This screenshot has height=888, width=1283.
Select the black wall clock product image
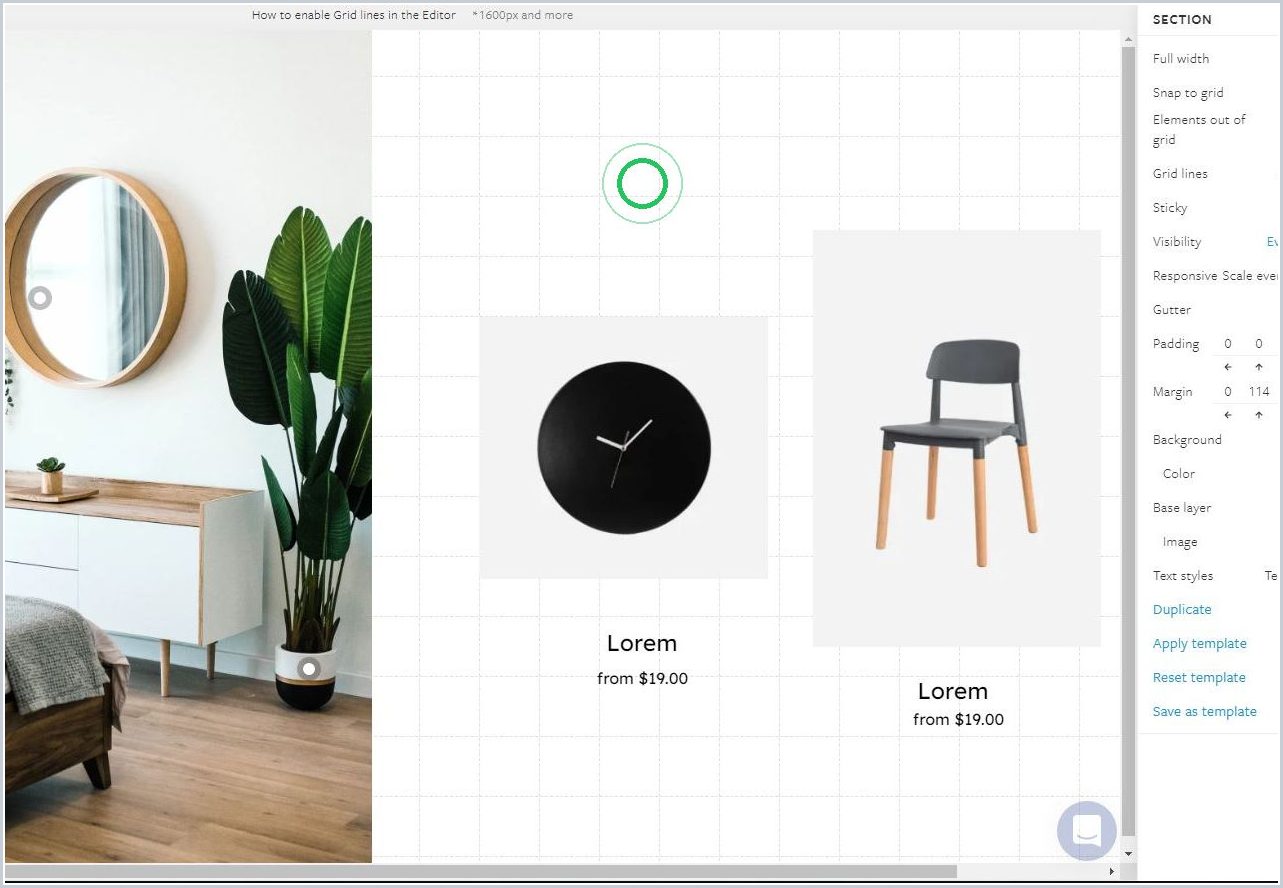click(624, 447)
